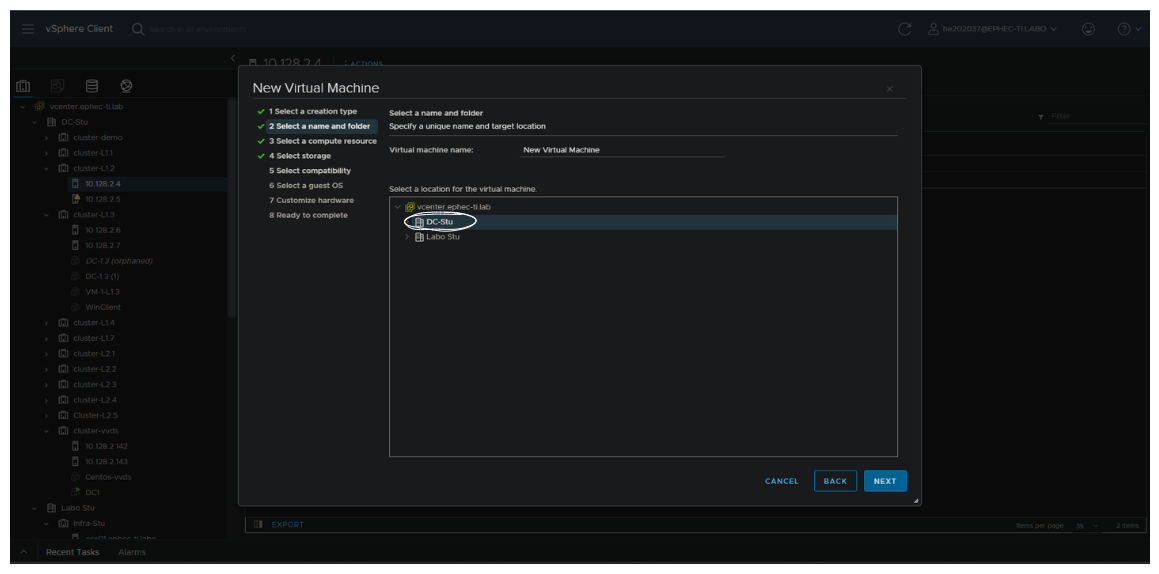Select the Labo Stu datacenter in the sidebar
The height and width of the screenshot is (574, 1159).
(78, 508)
